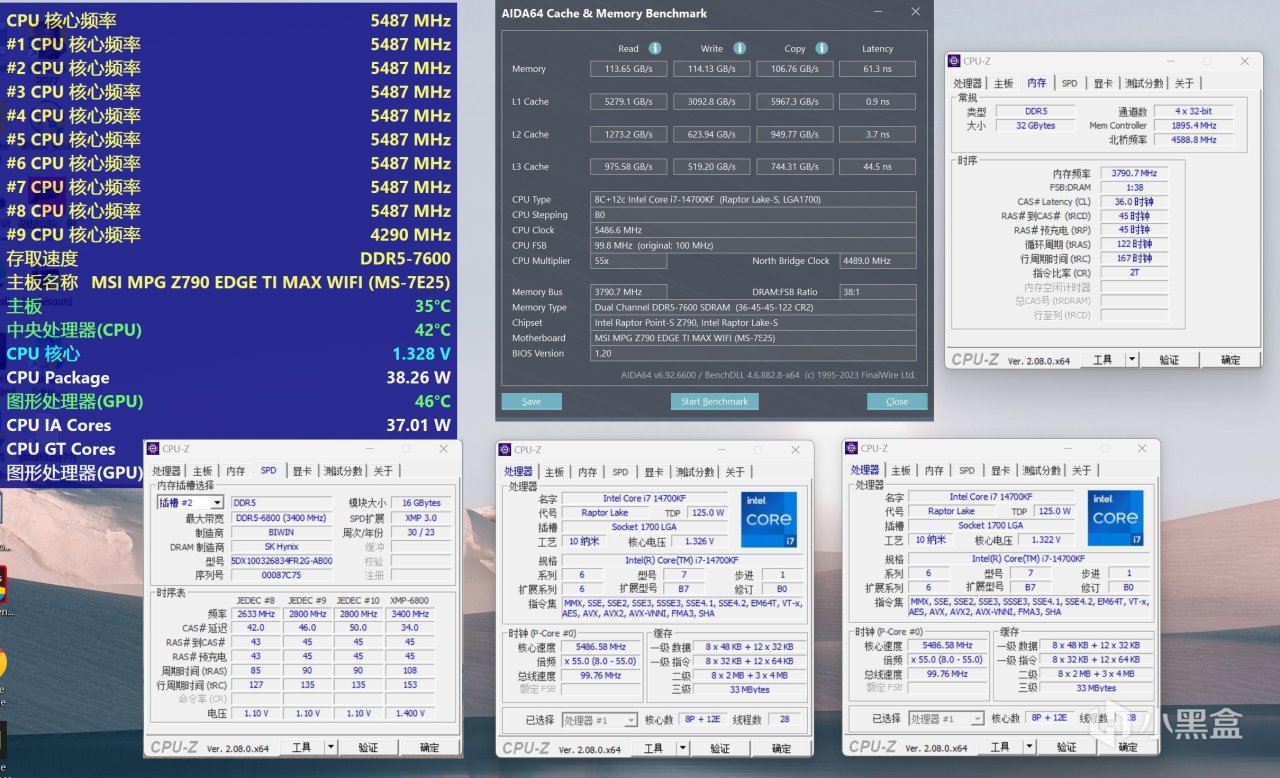Click the CPU-Z title icon of the SPD window
This screenshot has width=1280, height=778.
coord(154,449)
